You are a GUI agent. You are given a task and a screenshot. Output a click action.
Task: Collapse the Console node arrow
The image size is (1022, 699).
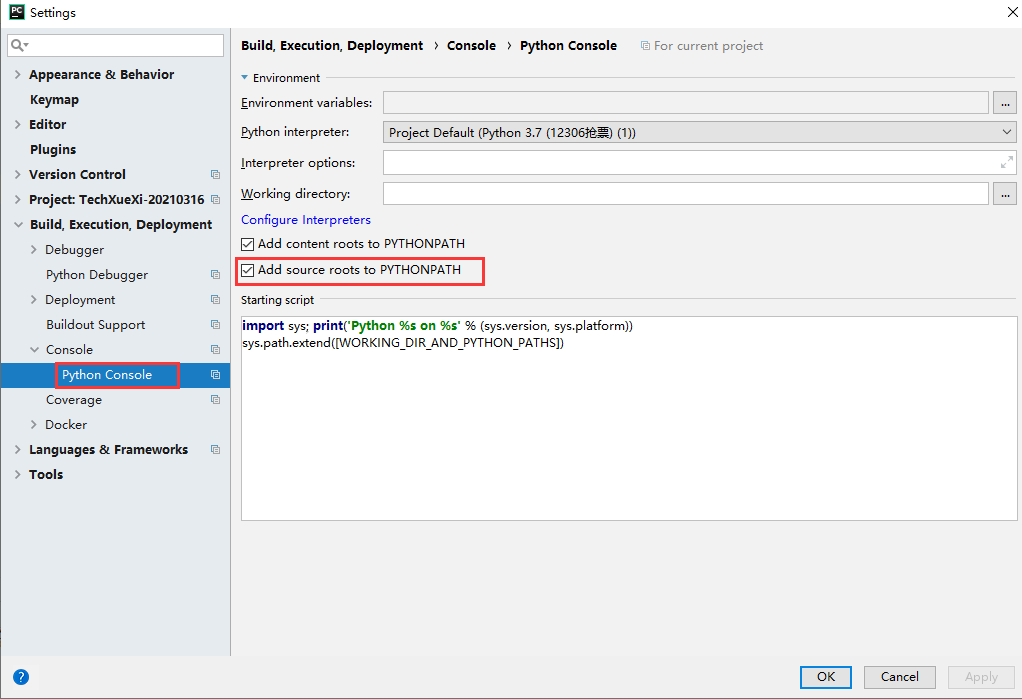click(x=35, y=350)
